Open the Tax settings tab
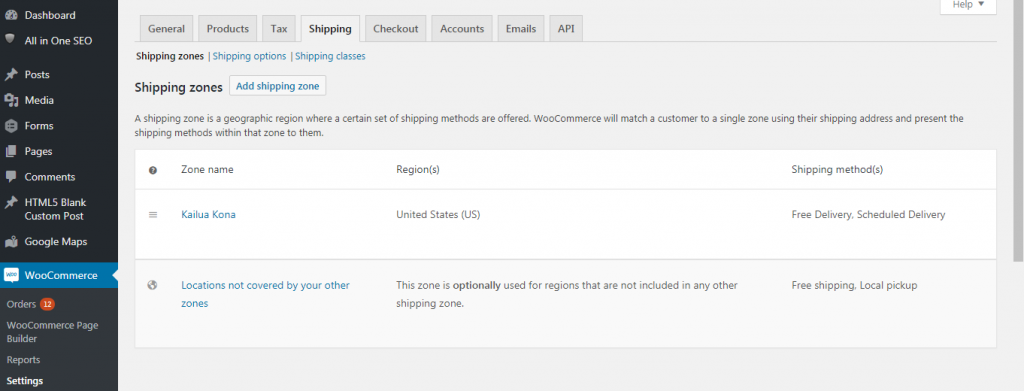This screenshot has height=391, width=1024. [279, 29]
